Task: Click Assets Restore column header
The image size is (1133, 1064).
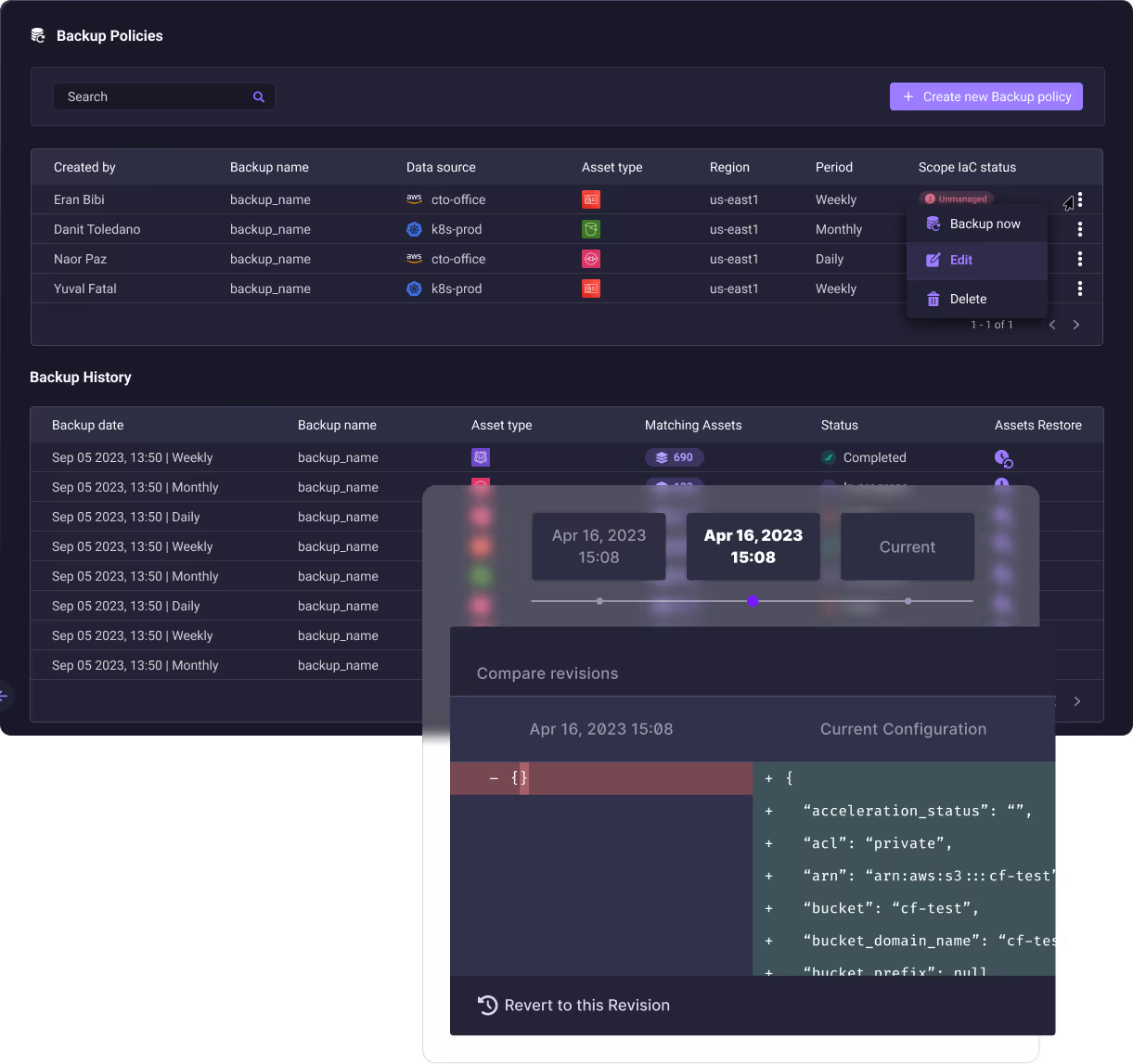Action: [1038, 425]
